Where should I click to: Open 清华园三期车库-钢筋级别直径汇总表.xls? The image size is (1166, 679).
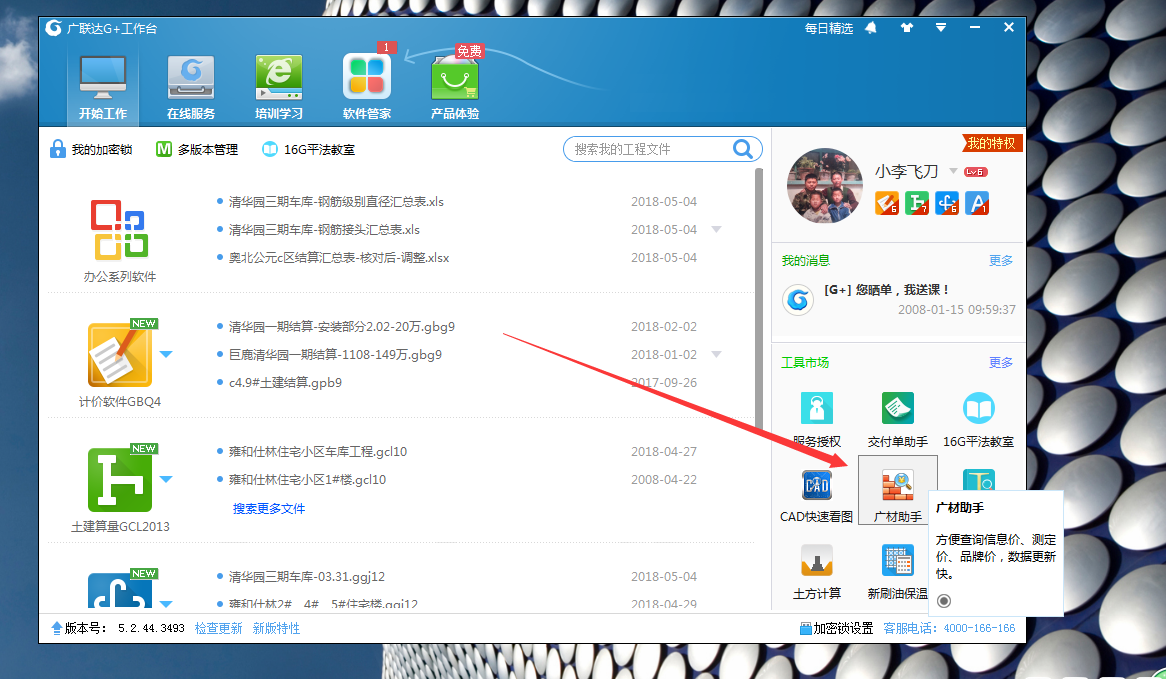[x=336, y=202]
